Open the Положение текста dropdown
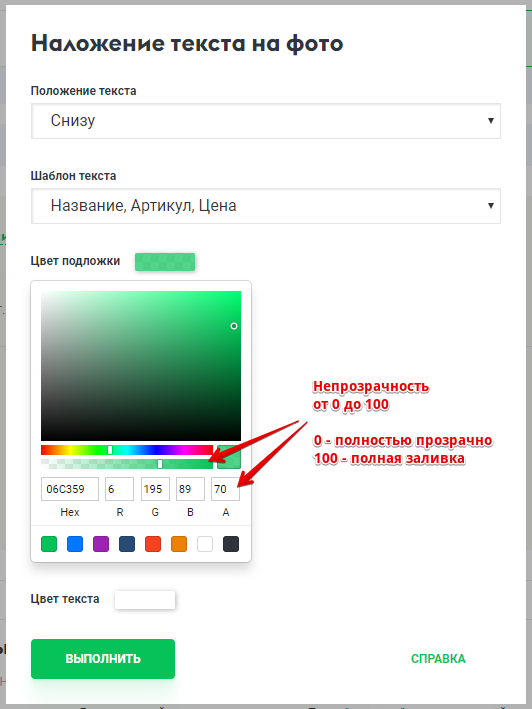532x709 pixels. pyautogui.click(x=266, y=121)
